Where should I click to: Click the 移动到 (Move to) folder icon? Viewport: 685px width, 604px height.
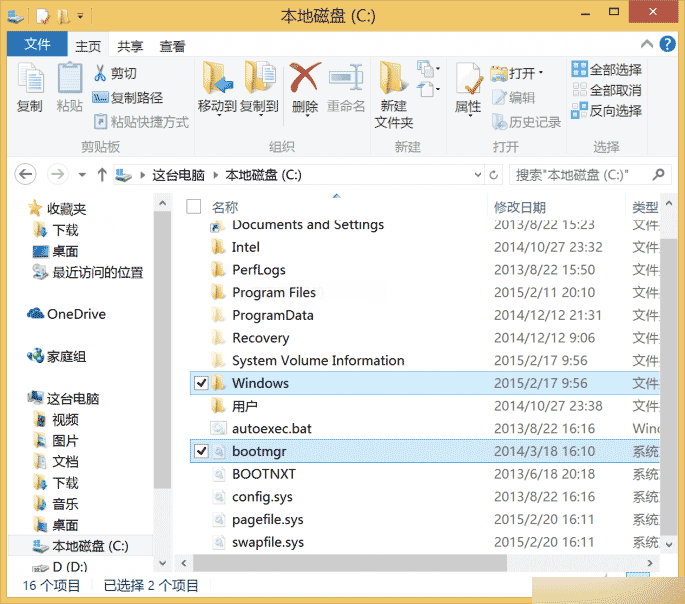point(218,78)
